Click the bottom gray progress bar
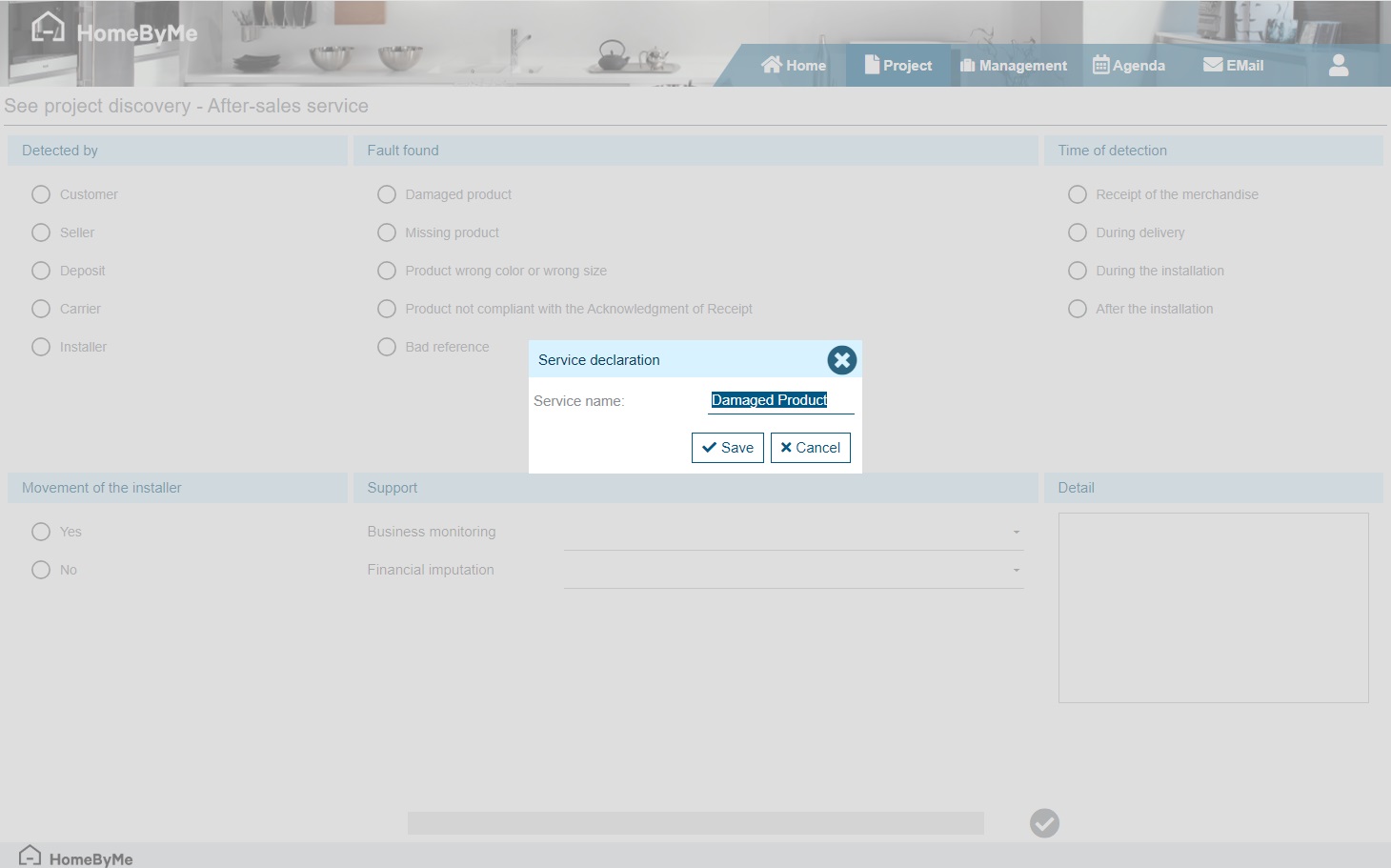The height and width of the screenshot is (868, 1391). (x=695, y=823)
